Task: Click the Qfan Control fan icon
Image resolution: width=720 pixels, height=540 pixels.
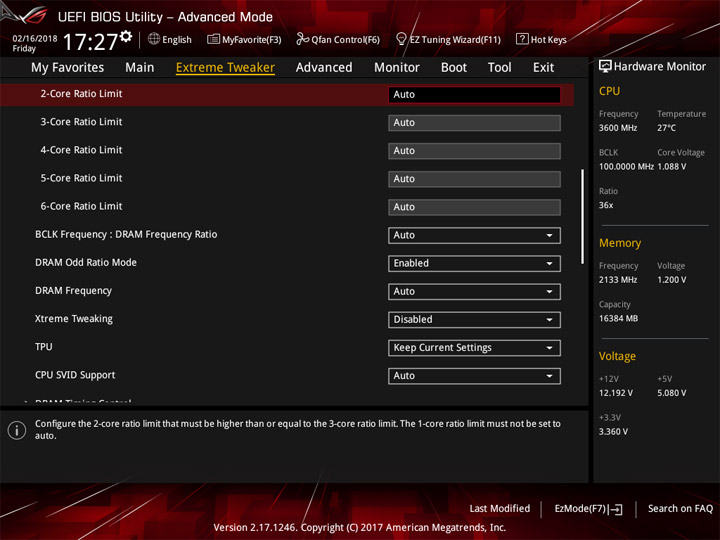Action: tap(302, 39)
